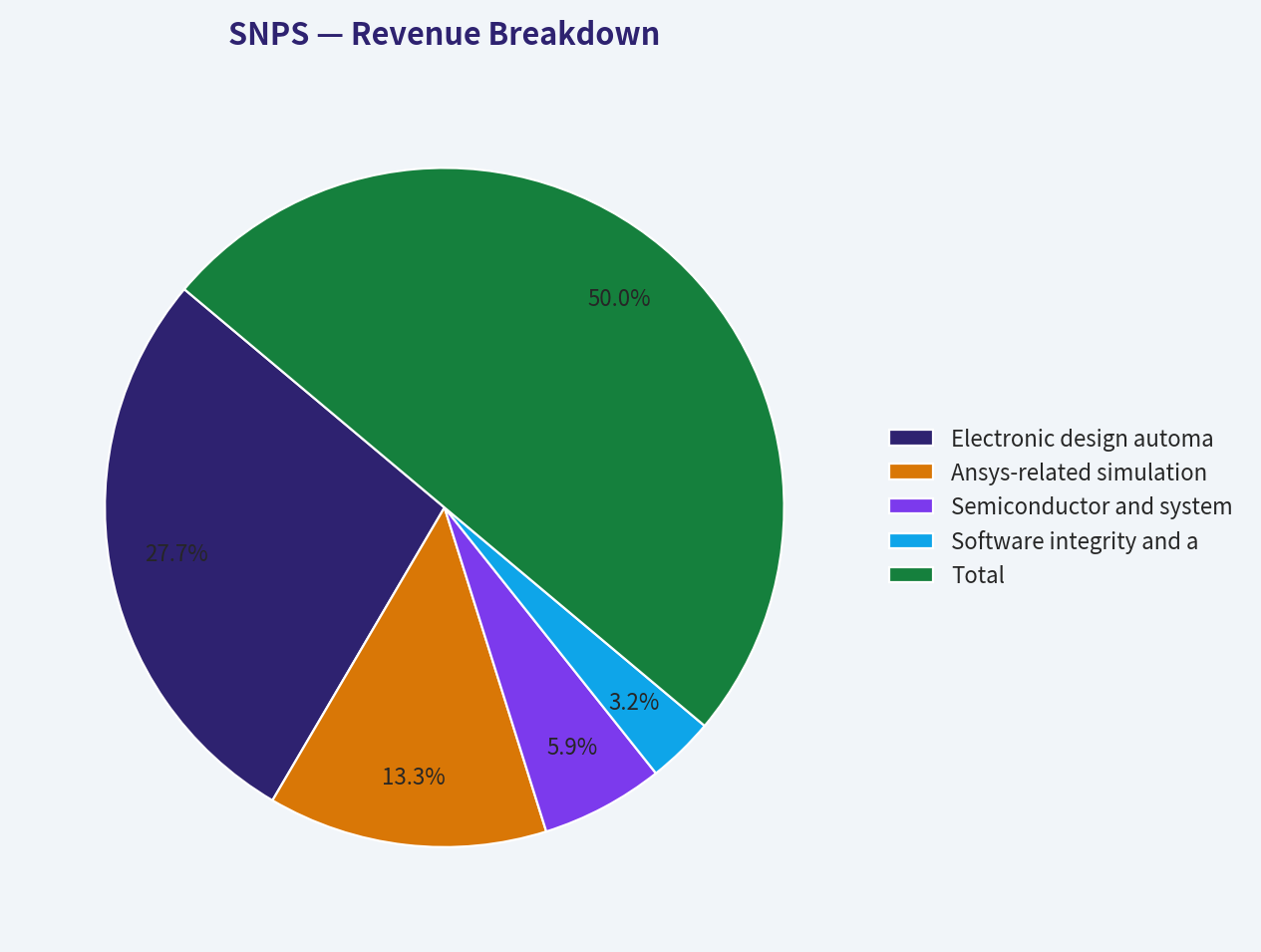This screenshot has height=952, width=1261.
Task: Click the 'SNPS — Revenue Breakdown' chart title
Action: [x=444, y=34]
